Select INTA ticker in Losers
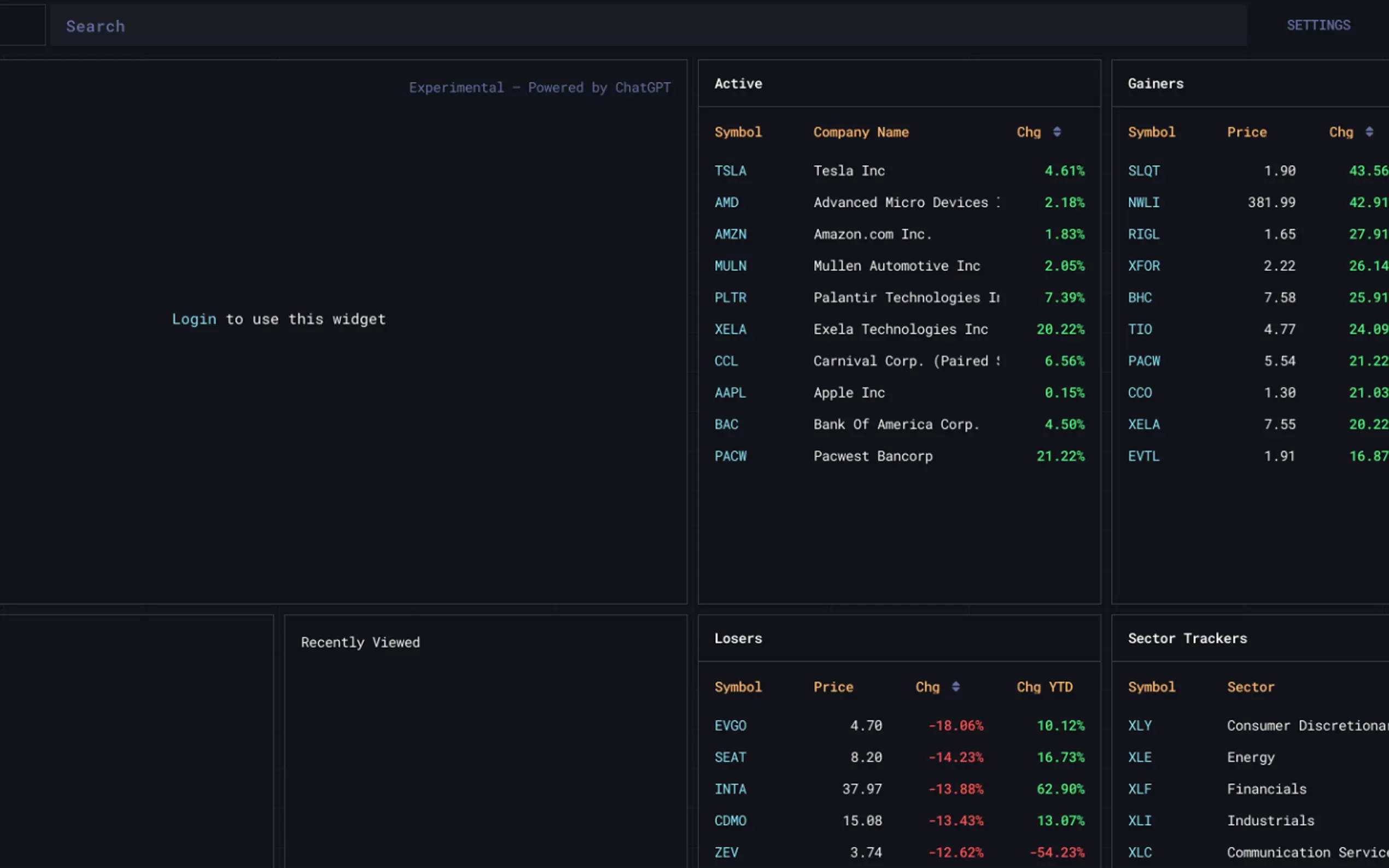The width and height of the screenshot is (1389, 868). (730, 789)
